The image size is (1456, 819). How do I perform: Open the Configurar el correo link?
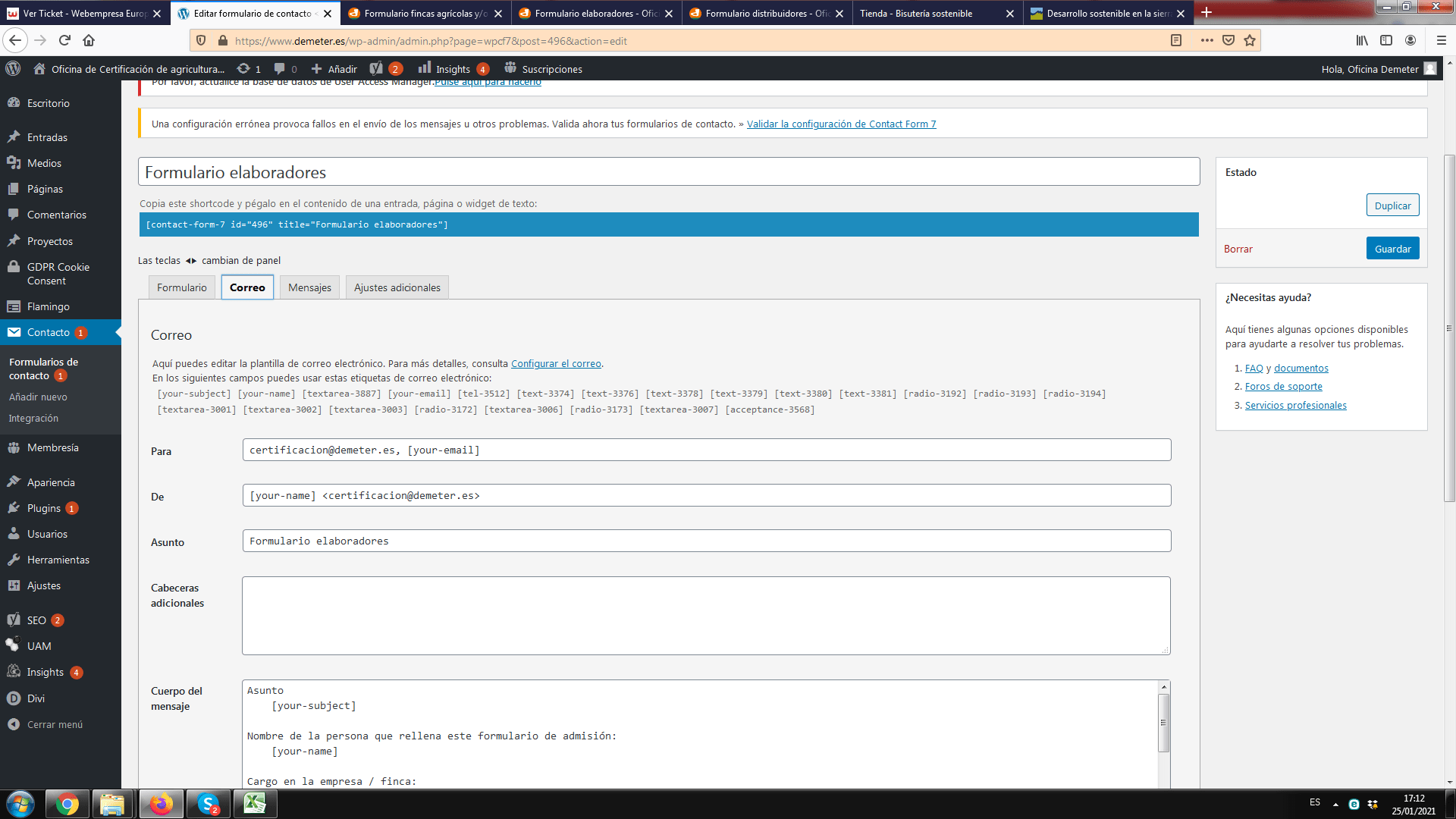pos(556,363)
